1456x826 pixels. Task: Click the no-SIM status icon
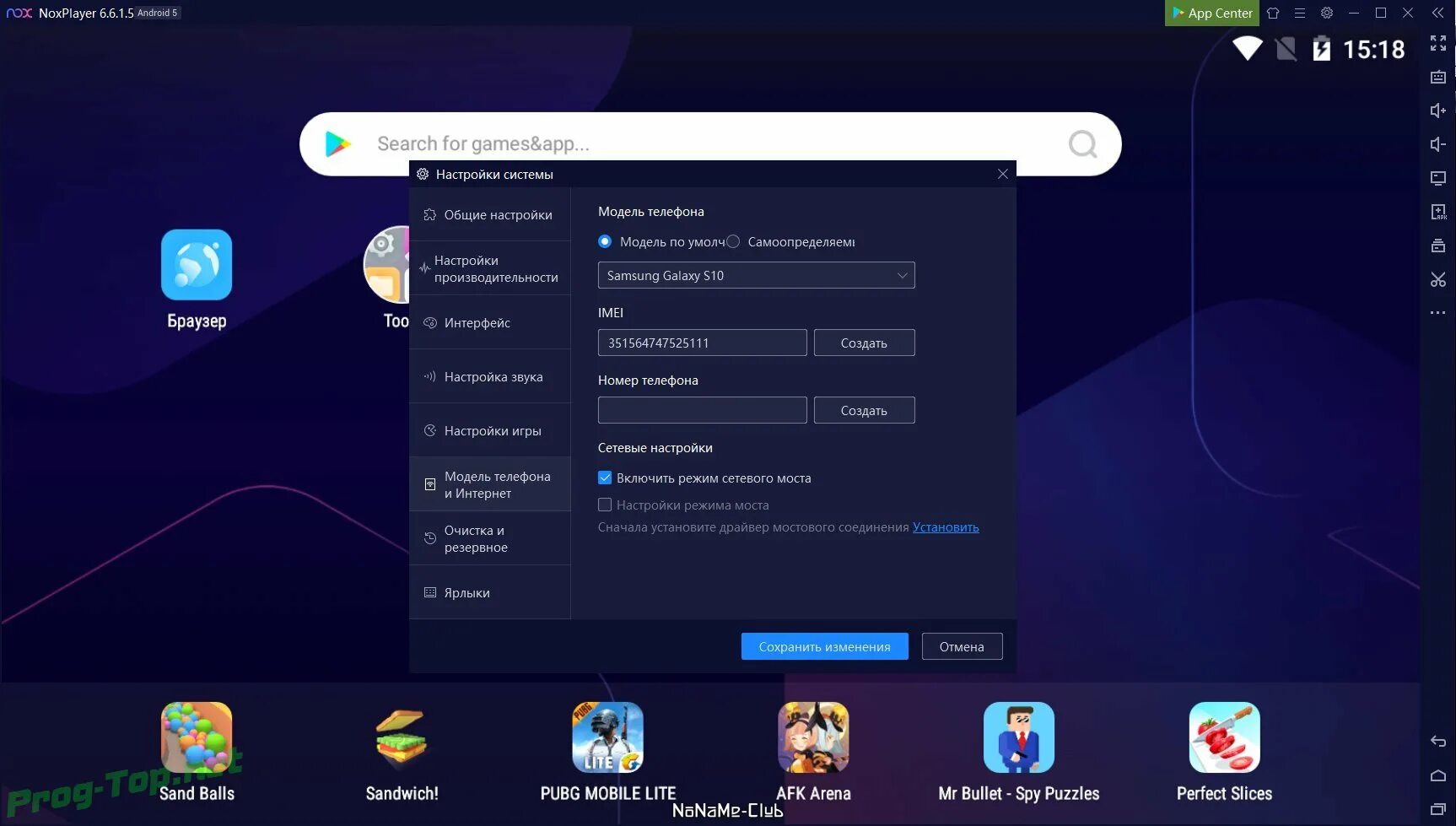[x=1286, y=48]
